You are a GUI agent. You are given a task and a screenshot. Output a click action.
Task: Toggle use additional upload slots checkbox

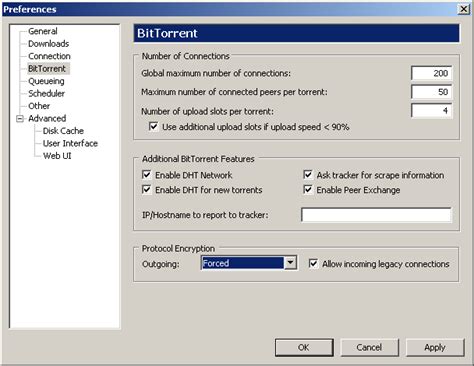tap(154, 127)
